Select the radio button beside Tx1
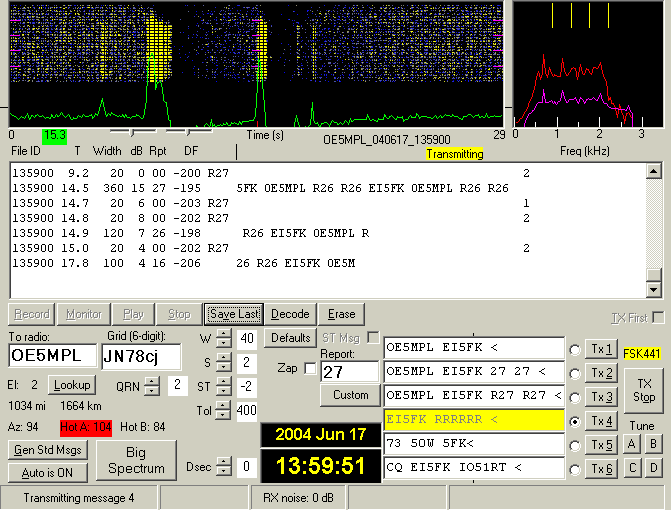 coord(575,350)
